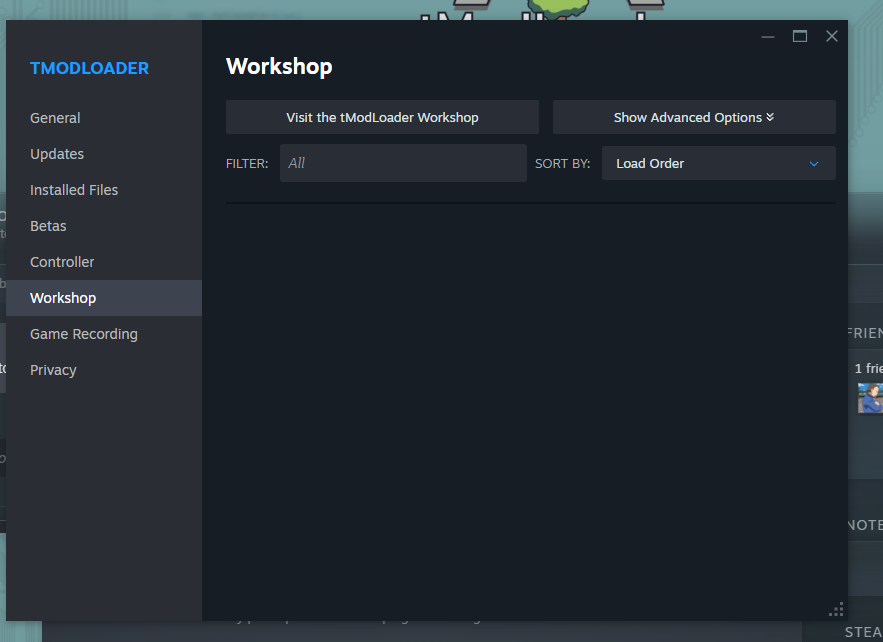Visit the tModLoader Workshop

(382, 117)
